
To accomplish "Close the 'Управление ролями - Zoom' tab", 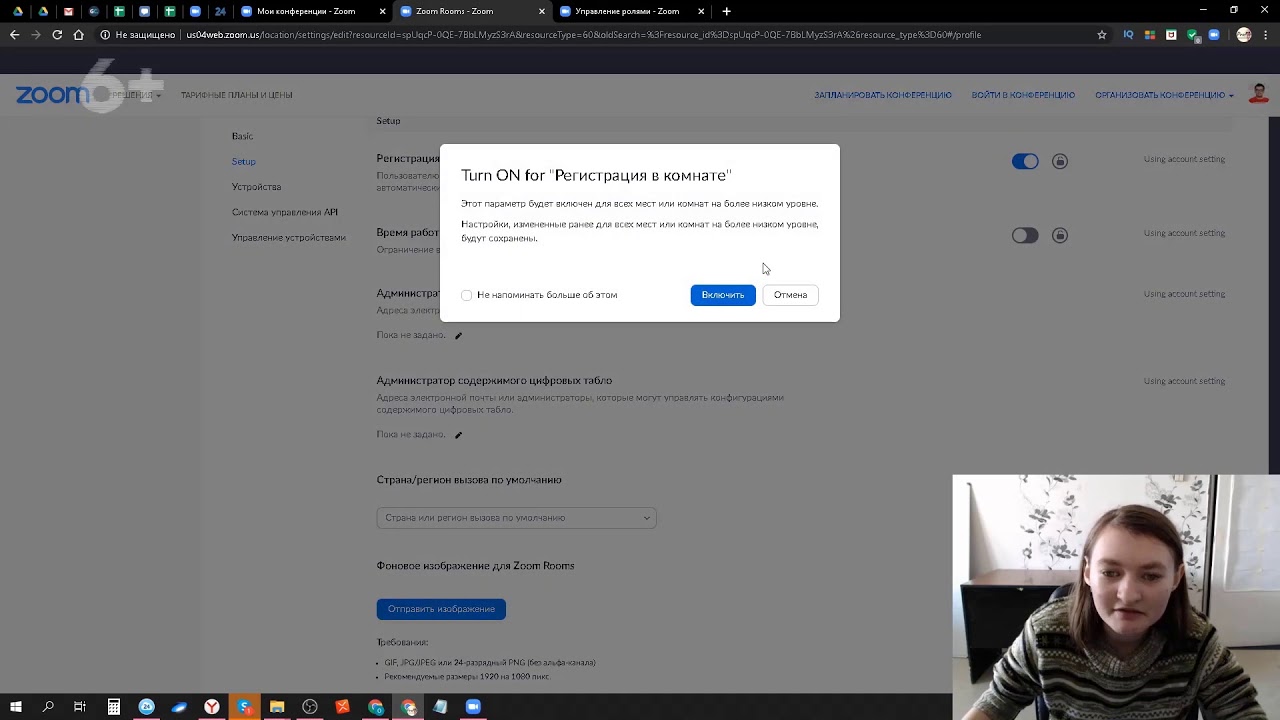I will click(x=701, y=12).
